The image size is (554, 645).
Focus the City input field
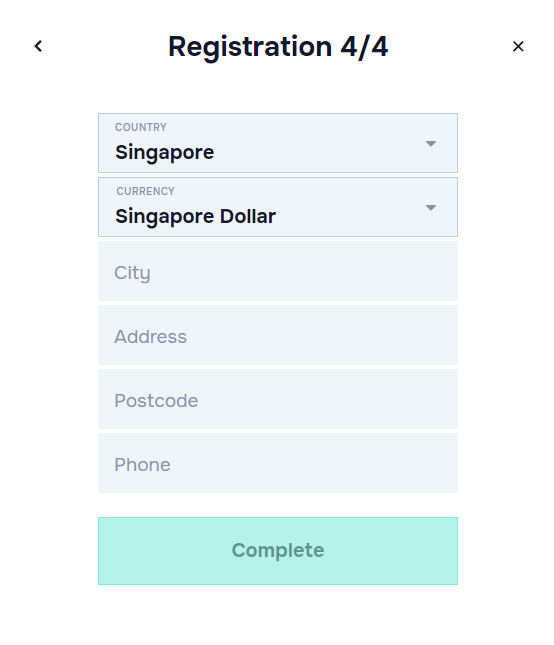point(278,271)
